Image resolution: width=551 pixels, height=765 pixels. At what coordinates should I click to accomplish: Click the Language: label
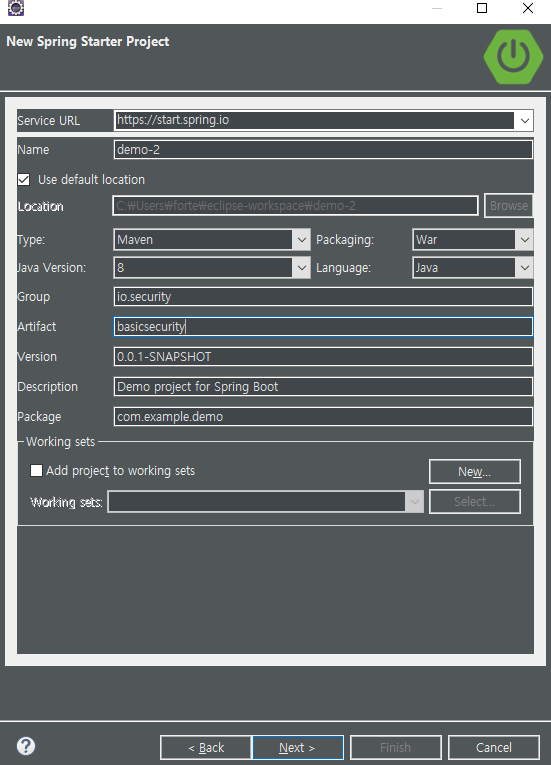pos(344,267)
